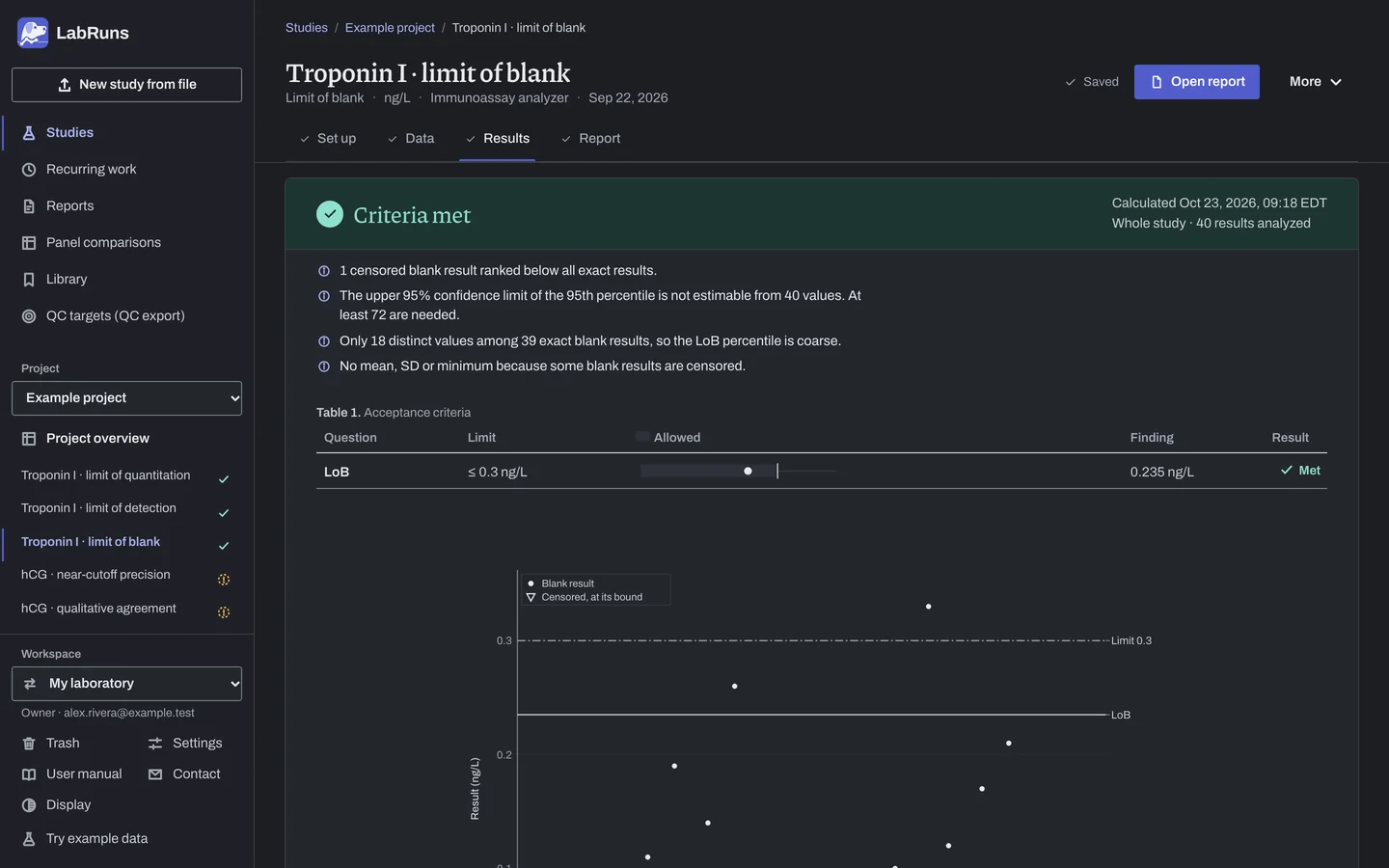The image size is (1389, 868).
Task: Click the Open report button
Action: point(1197,82)
